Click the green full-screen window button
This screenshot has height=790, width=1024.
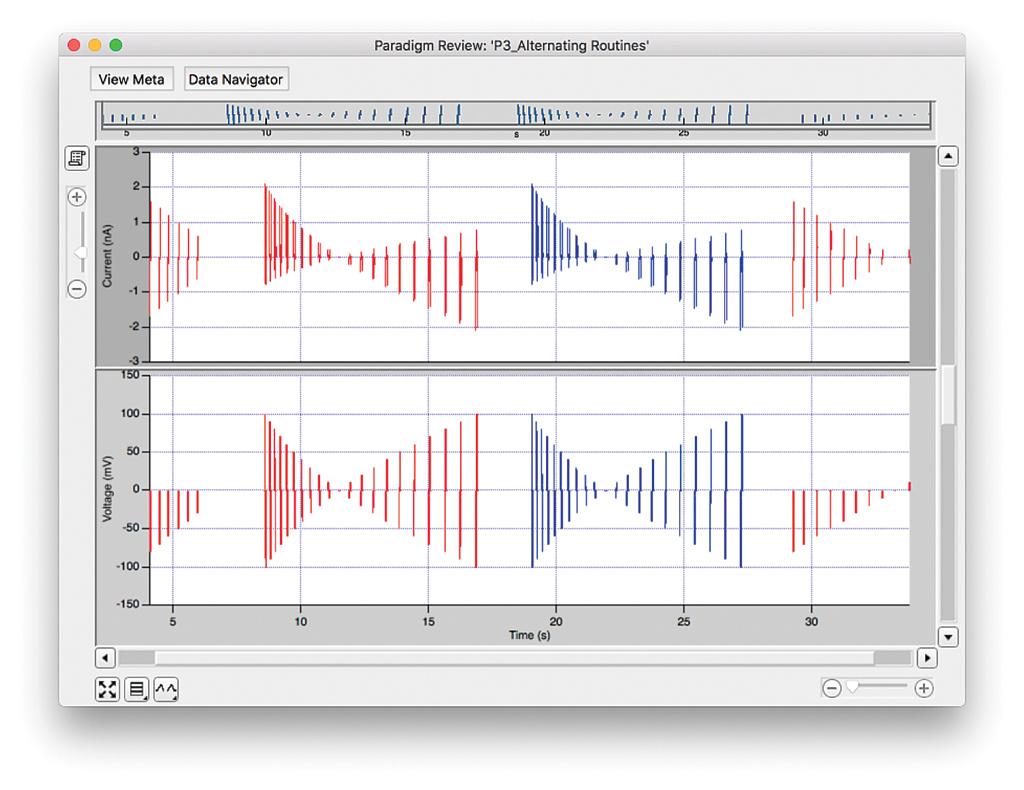coord(116,45)
